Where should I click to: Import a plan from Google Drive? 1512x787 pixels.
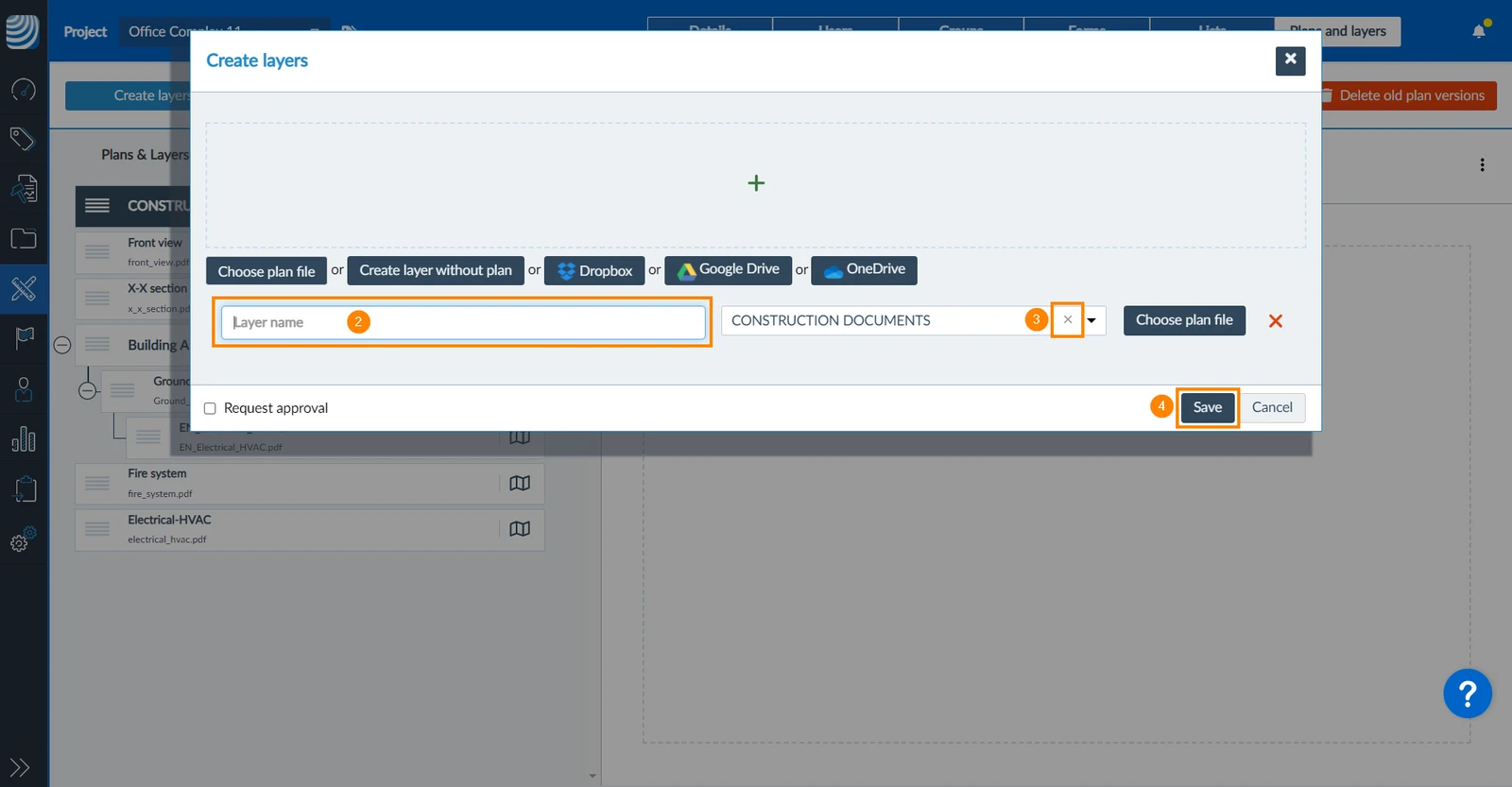[728, 270]
